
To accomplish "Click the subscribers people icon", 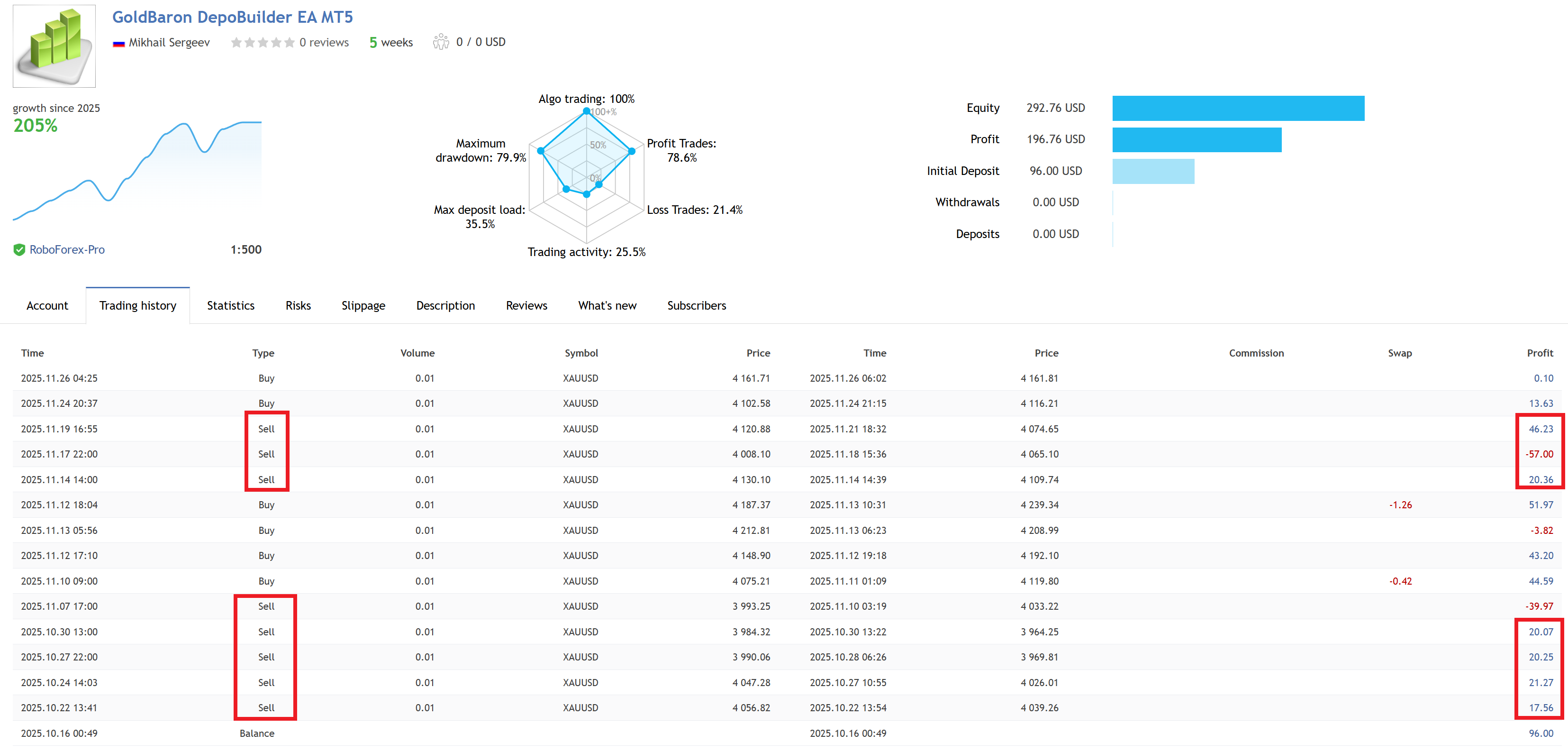I will (441, 42).
